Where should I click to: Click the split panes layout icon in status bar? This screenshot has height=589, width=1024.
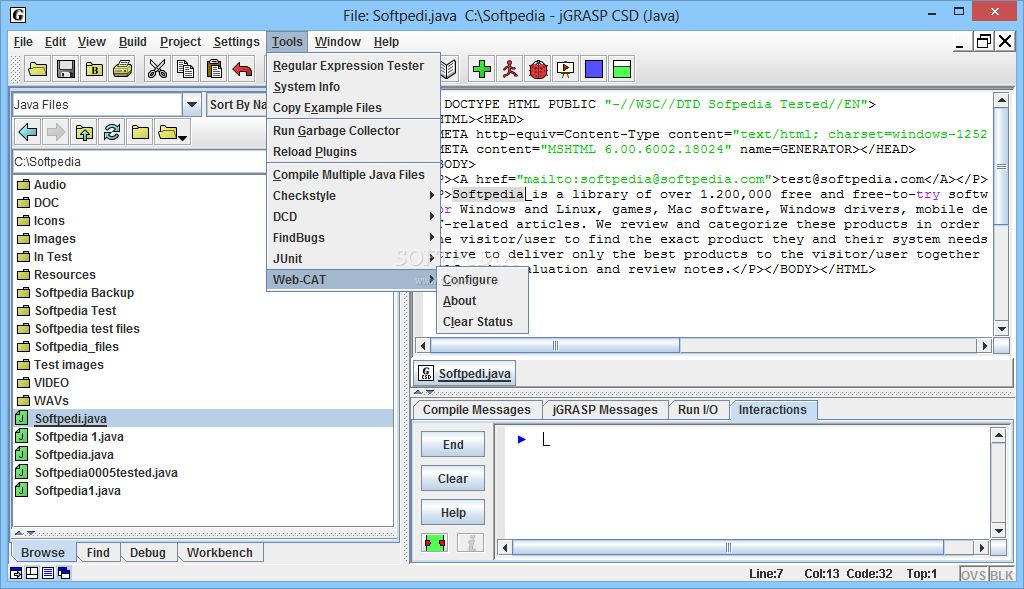point(32,573)
